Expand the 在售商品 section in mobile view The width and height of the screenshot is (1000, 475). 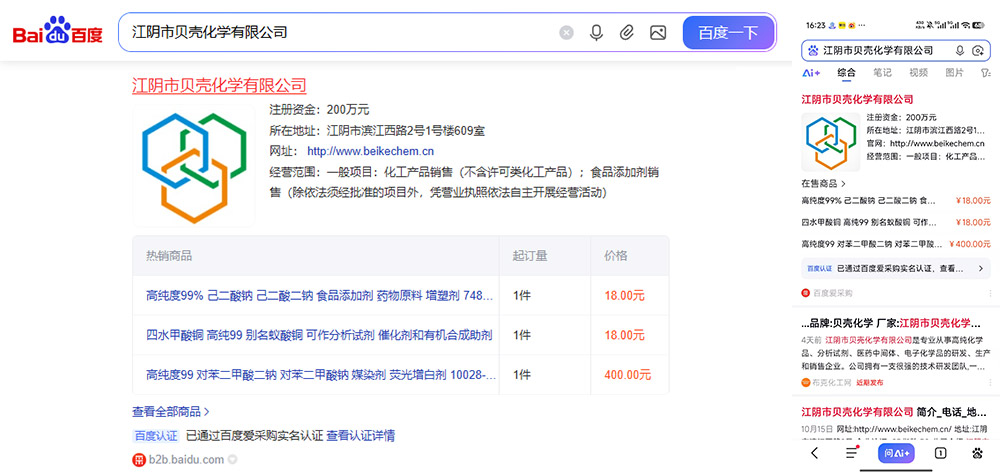pos(823,184)
